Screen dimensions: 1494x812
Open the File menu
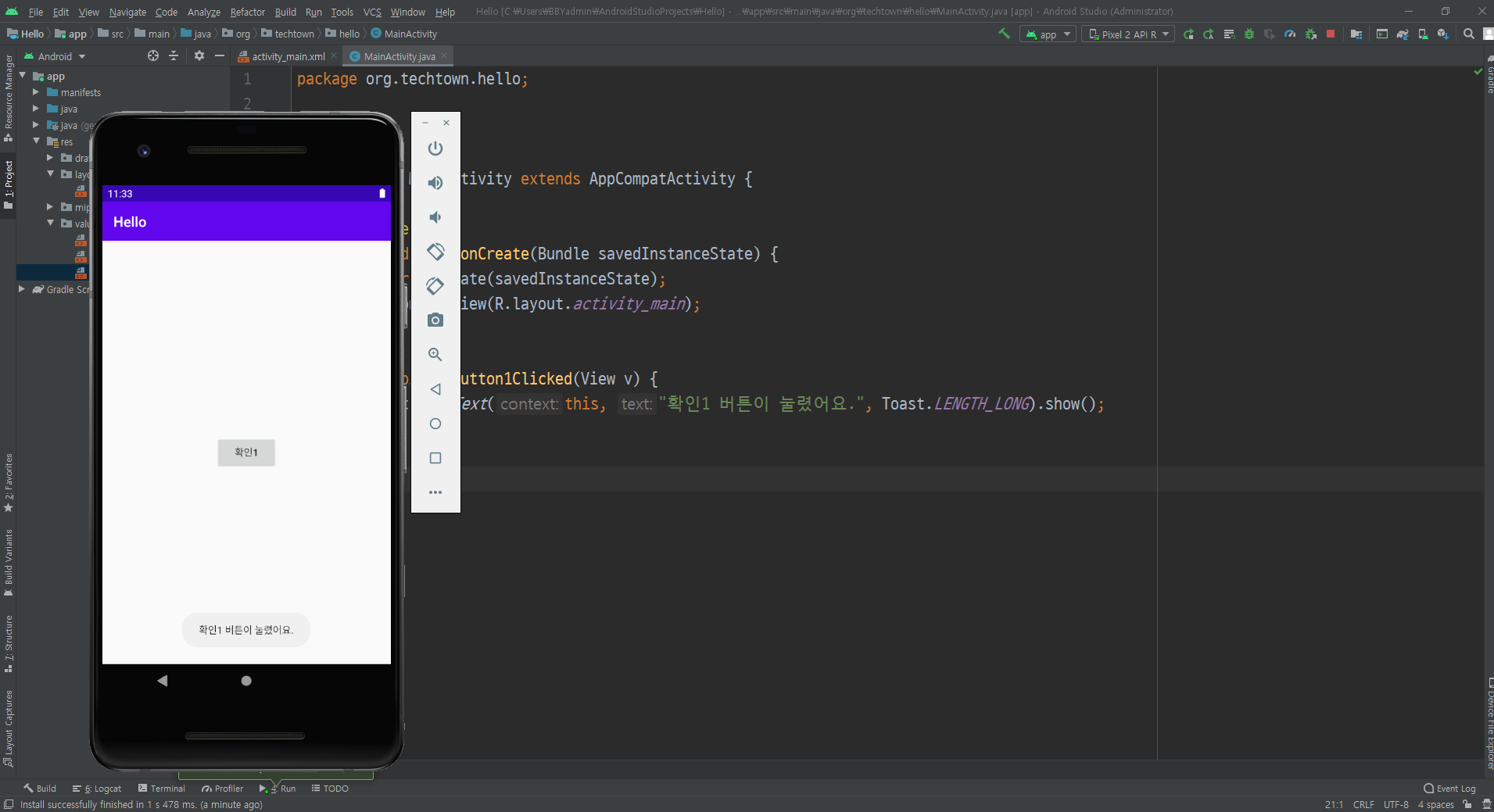36,12
